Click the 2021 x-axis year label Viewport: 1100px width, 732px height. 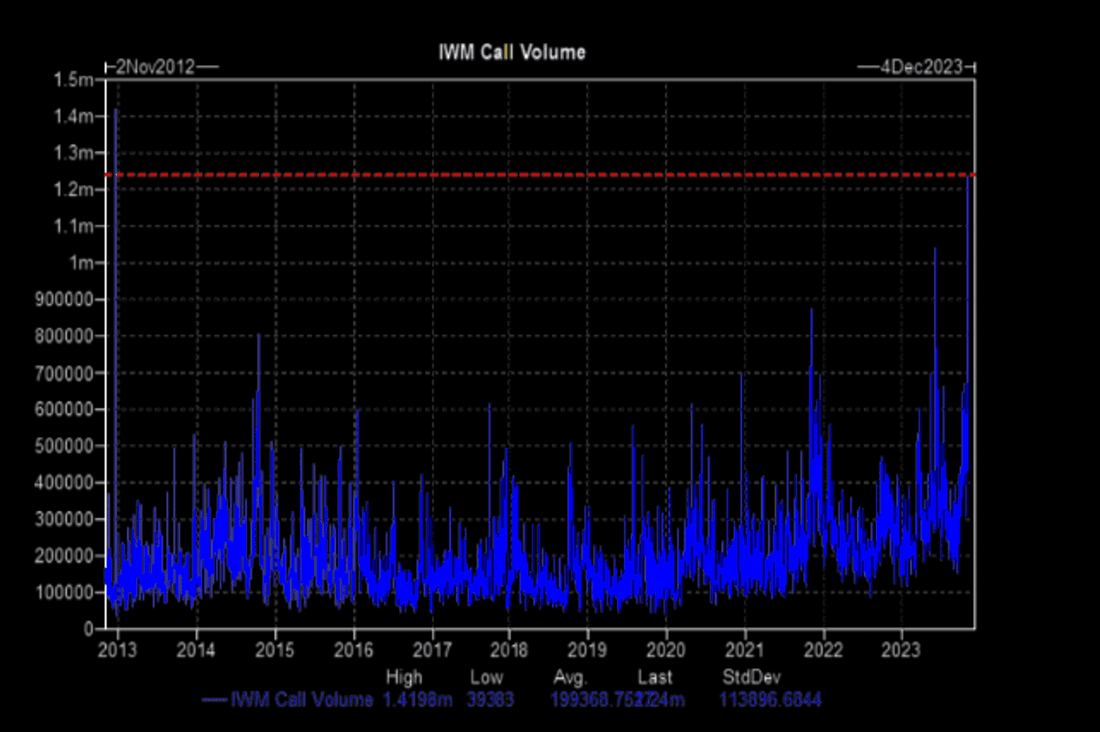point(744,650)
